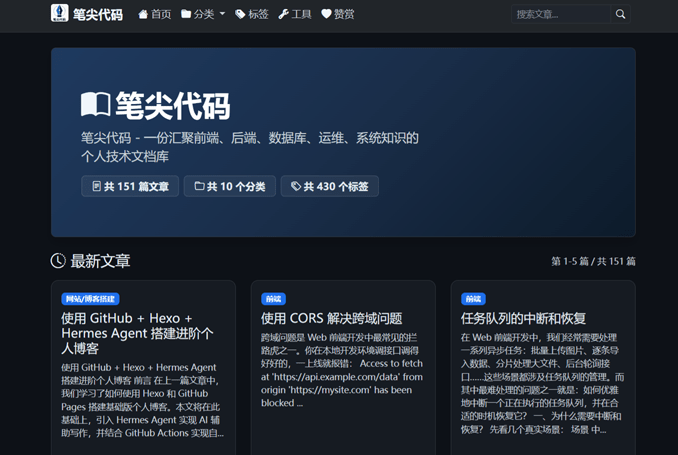Image resolution: width=678 pixels, height=455 pixels.
Task: Focus the 搜索文章 search field
Action: pyautogui.click(x=561, y=14)
